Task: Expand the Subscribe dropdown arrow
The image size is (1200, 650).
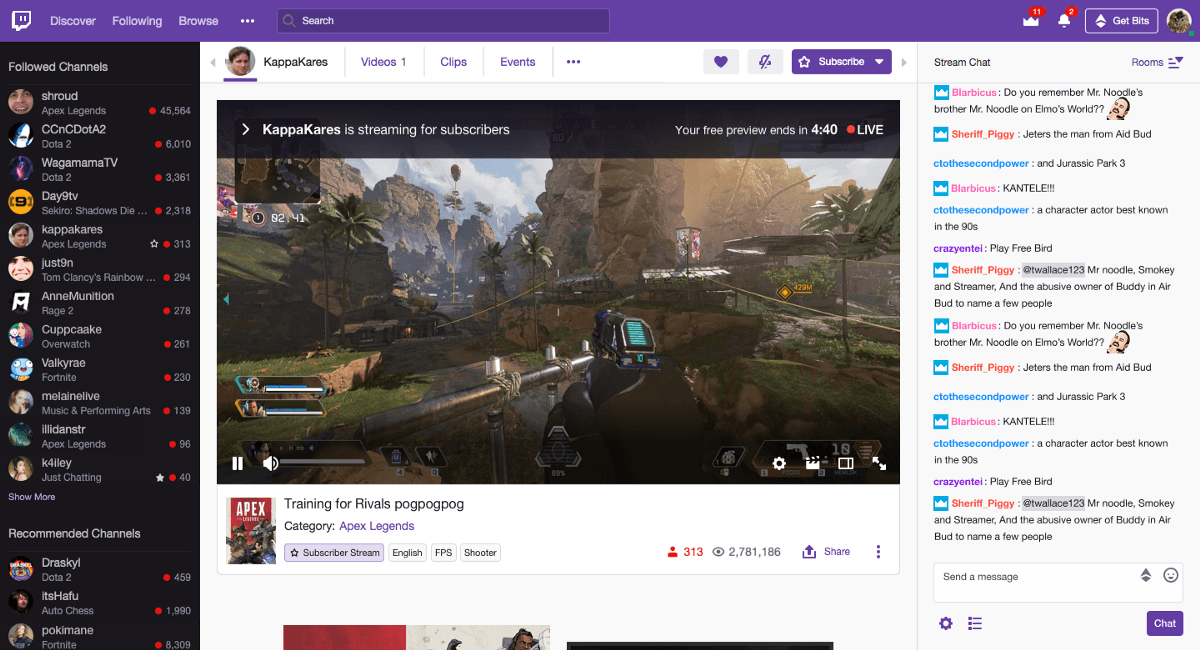Action: (x=879, y=62)
